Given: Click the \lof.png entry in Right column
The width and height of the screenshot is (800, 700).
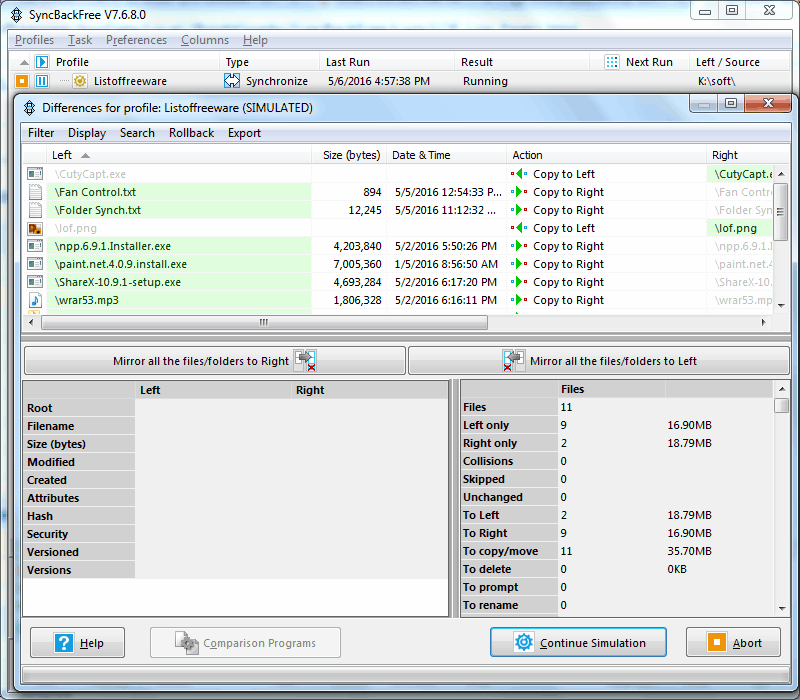Looking at the screenshot, I should point(735,228).
